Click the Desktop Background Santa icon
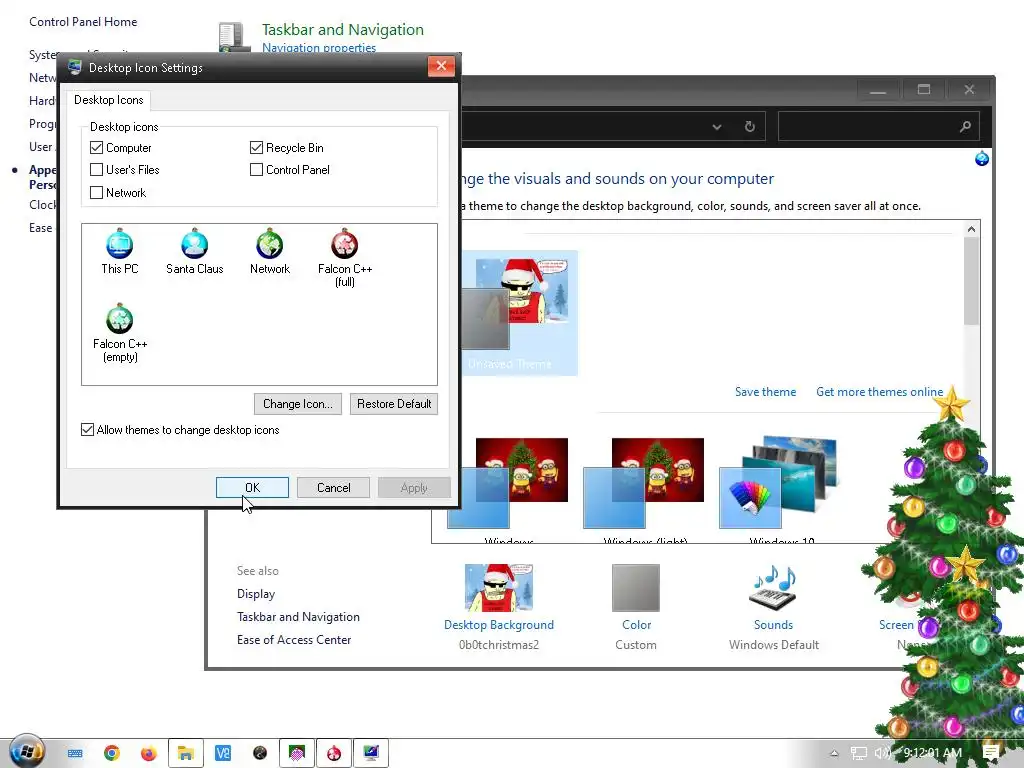Viewport: 1024px width, 768px height. tap(498, 587)
